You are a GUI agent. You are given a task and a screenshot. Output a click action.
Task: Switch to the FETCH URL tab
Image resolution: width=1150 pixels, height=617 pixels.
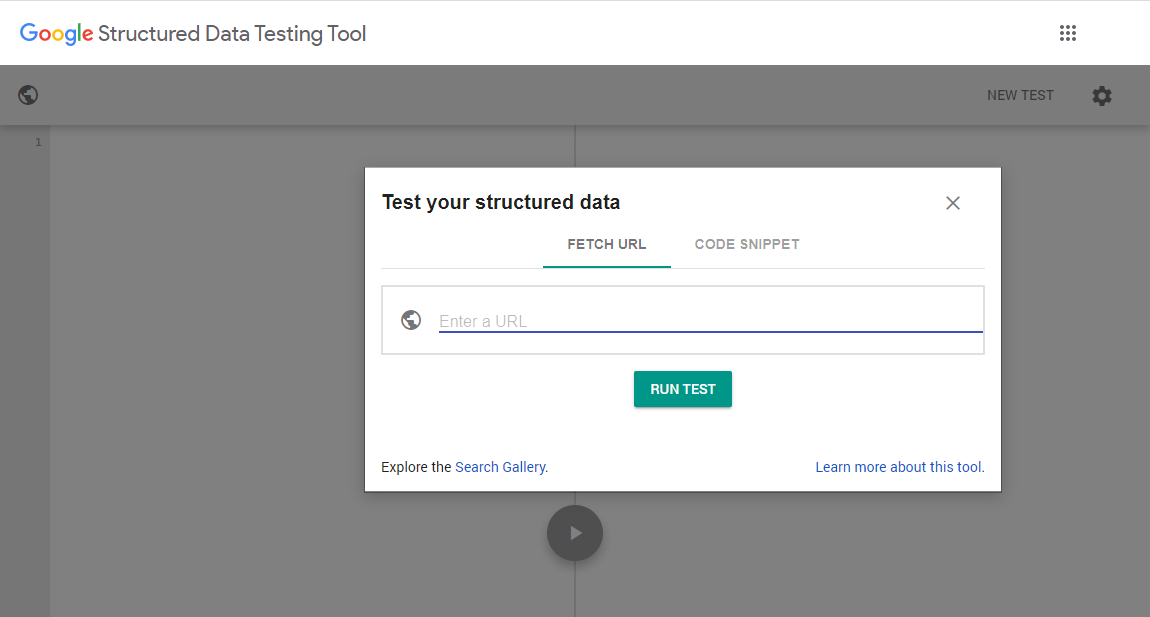tap(607, 244)
